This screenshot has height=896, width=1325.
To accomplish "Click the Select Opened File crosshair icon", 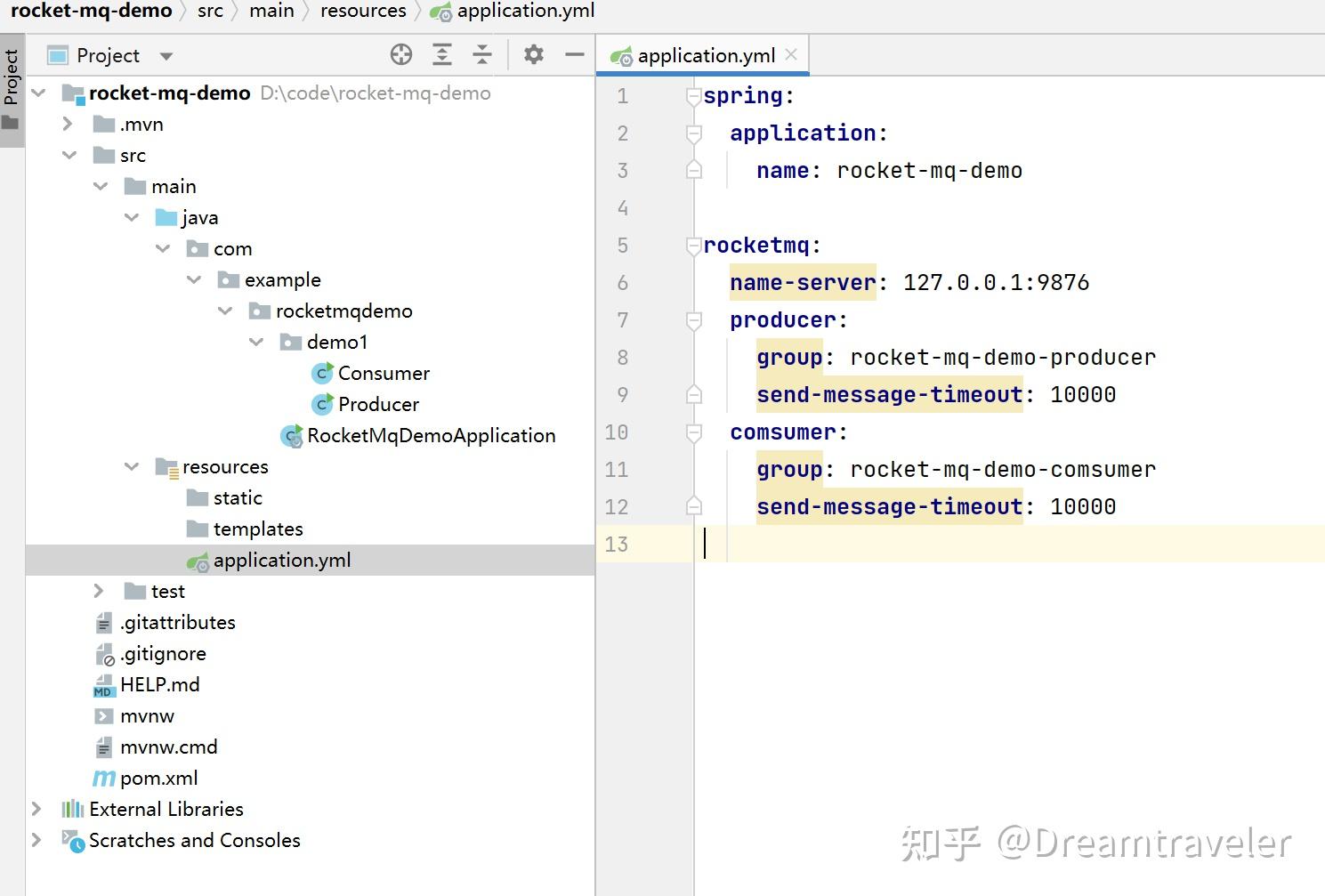I will (401, 54).
